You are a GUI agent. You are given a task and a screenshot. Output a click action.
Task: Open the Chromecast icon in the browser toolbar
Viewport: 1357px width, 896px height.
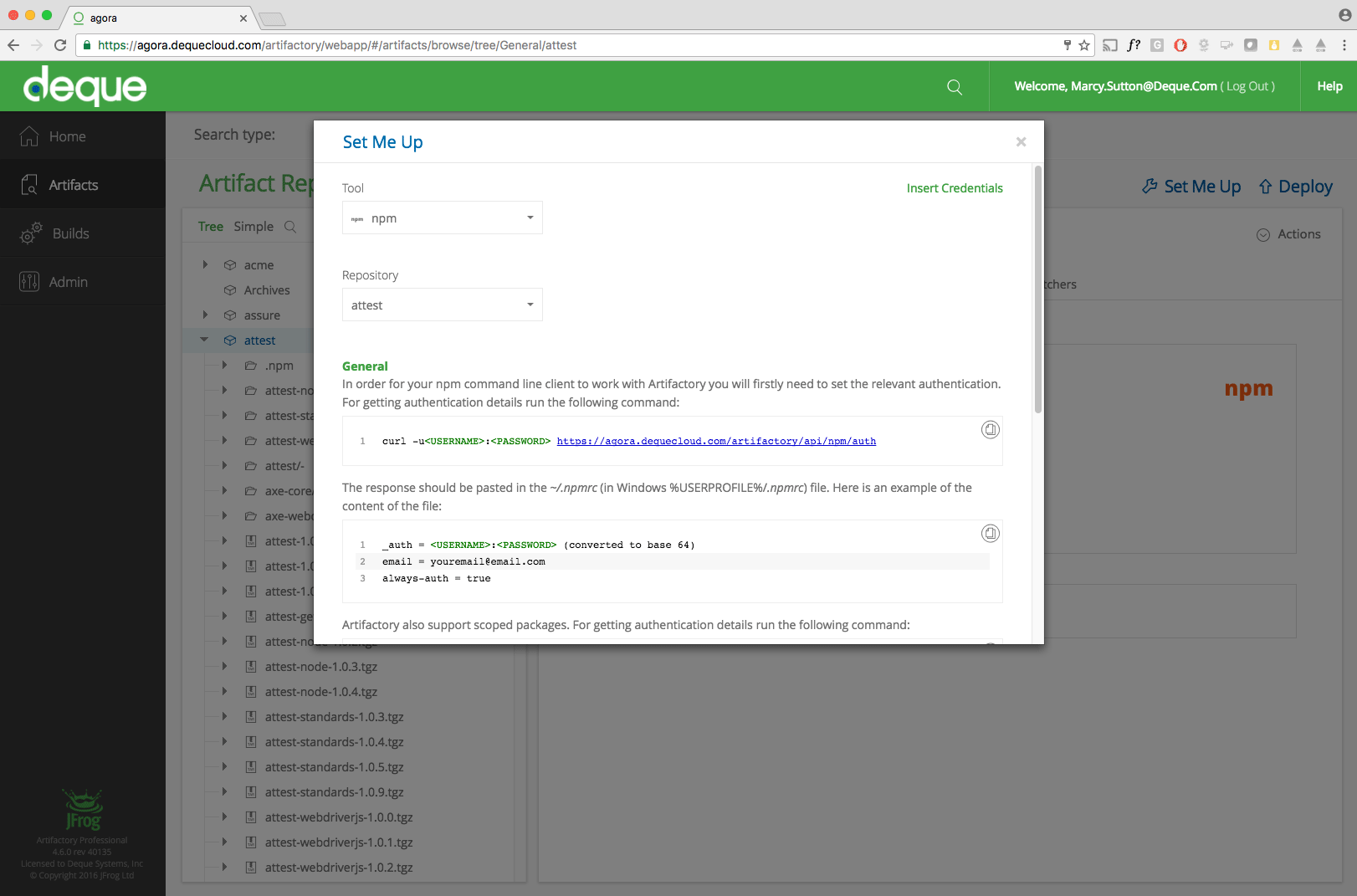coord(1110,45)
